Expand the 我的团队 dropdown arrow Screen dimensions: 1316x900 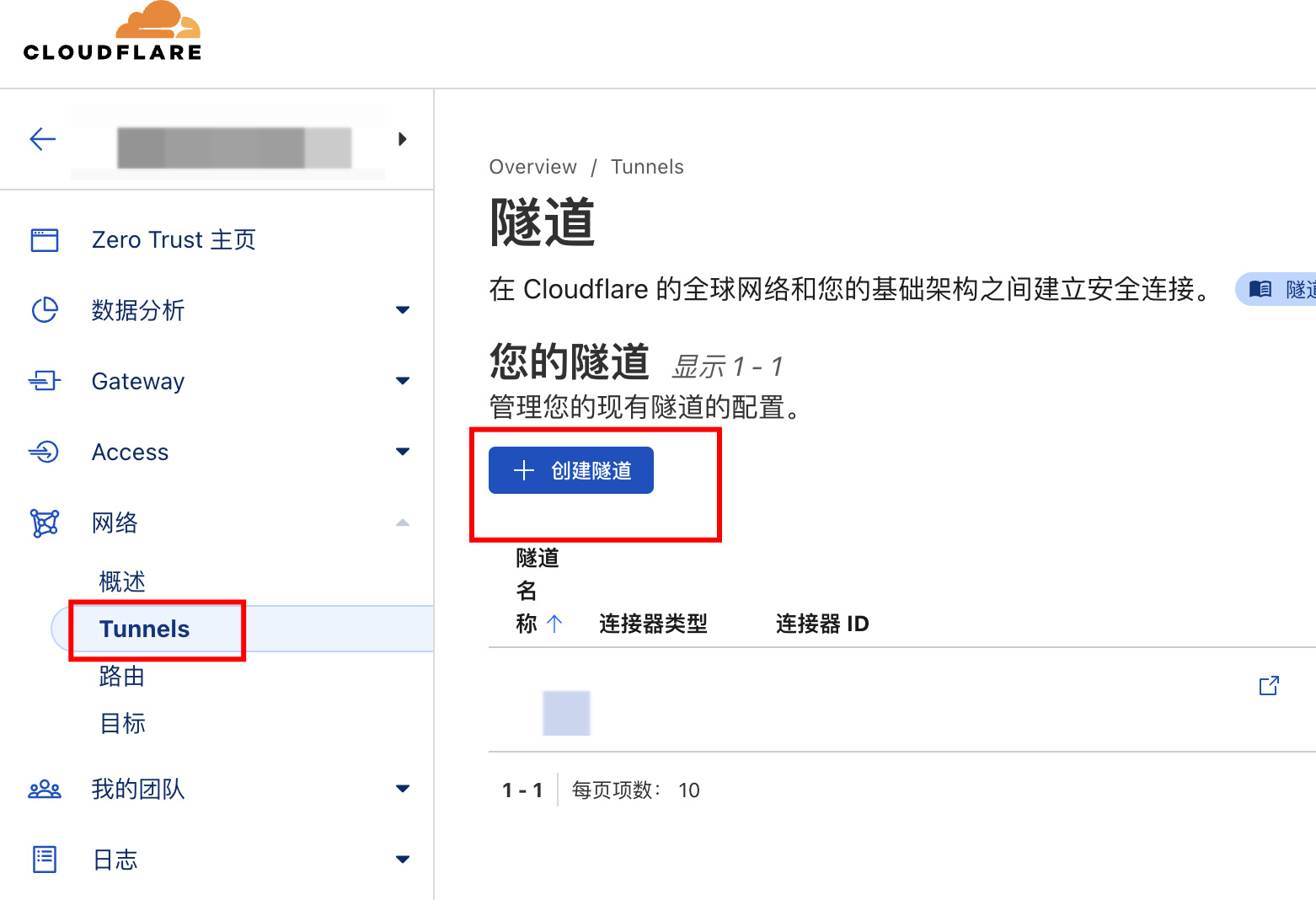[403, 789]
